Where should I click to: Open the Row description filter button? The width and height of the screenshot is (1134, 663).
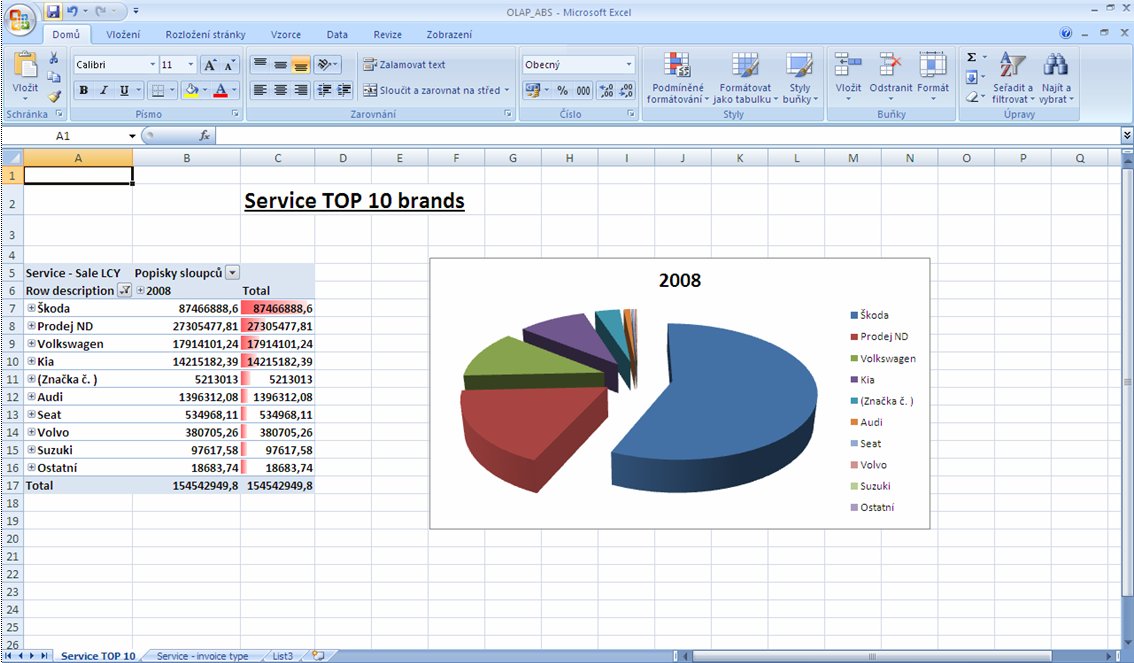124,291
